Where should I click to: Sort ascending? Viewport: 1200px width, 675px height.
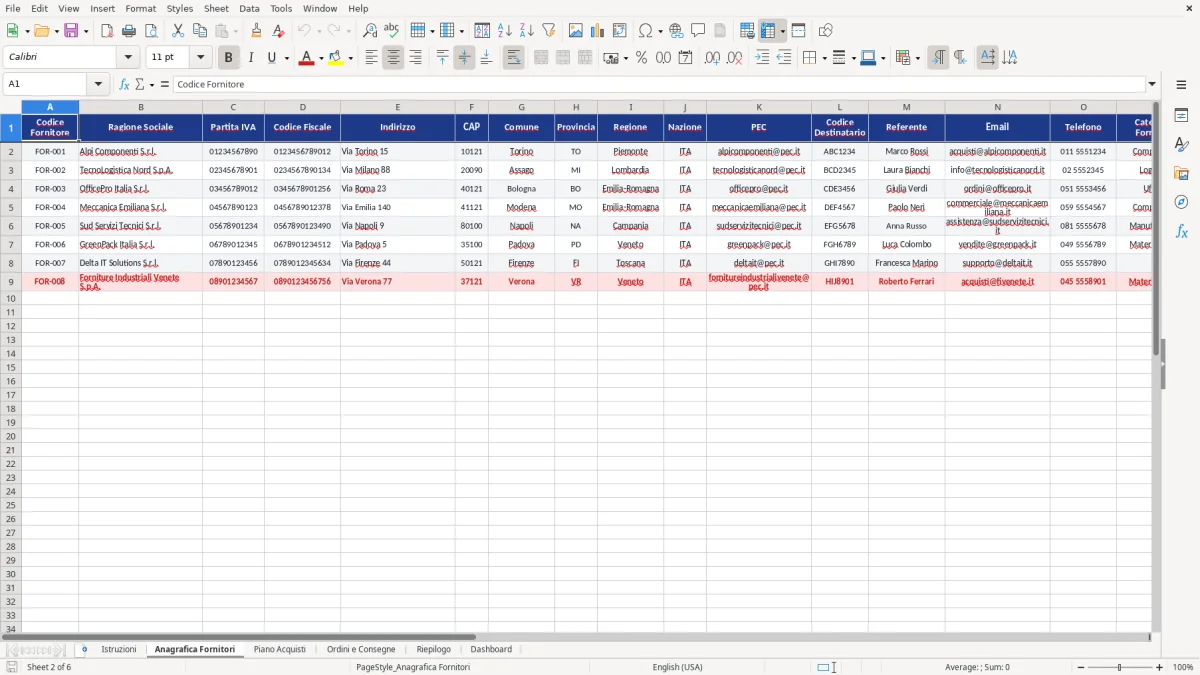pyautogui.click(x=505, y=31)
